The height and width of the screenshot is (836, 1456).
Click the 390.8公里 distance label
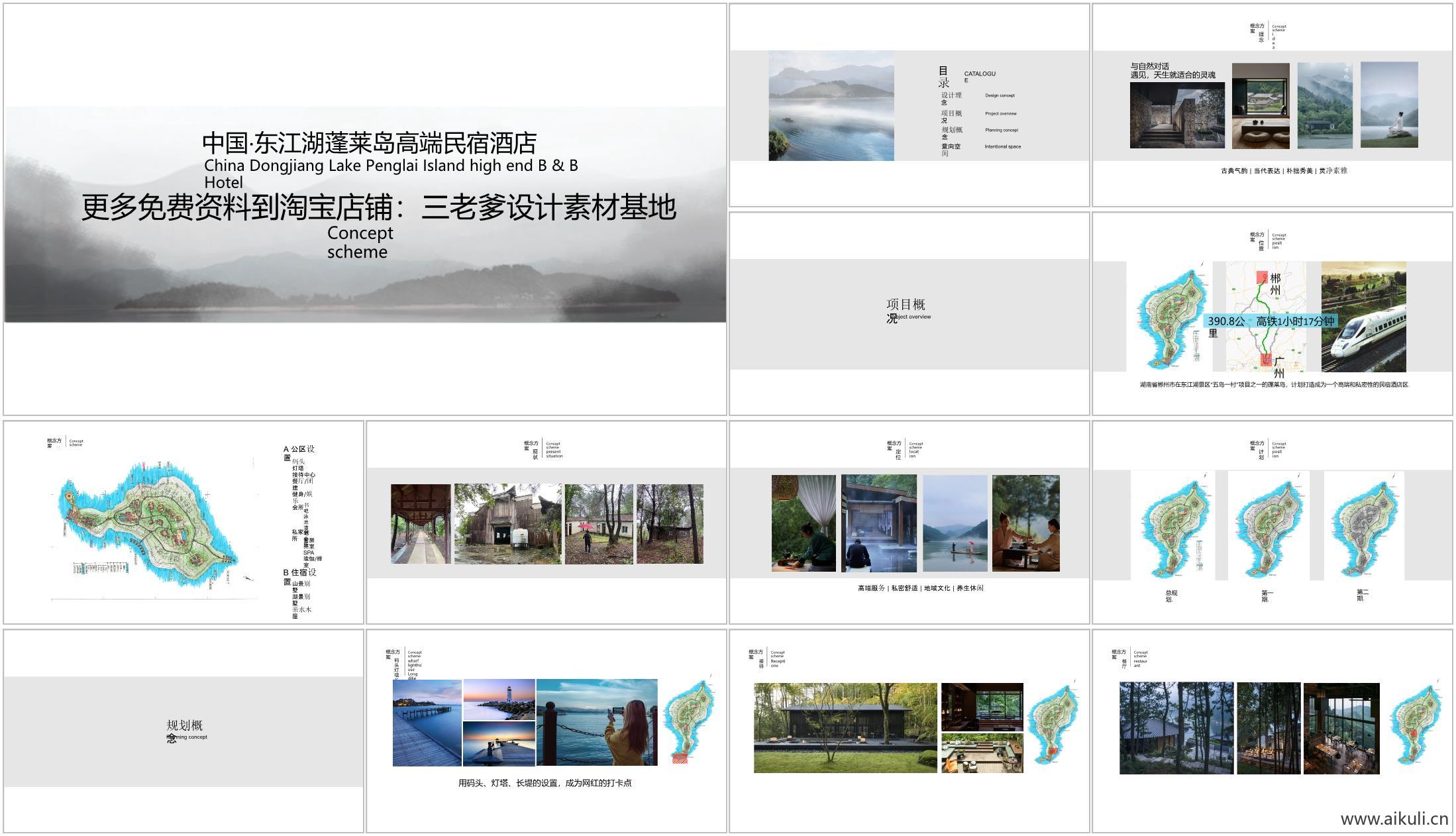[1226, 321]
